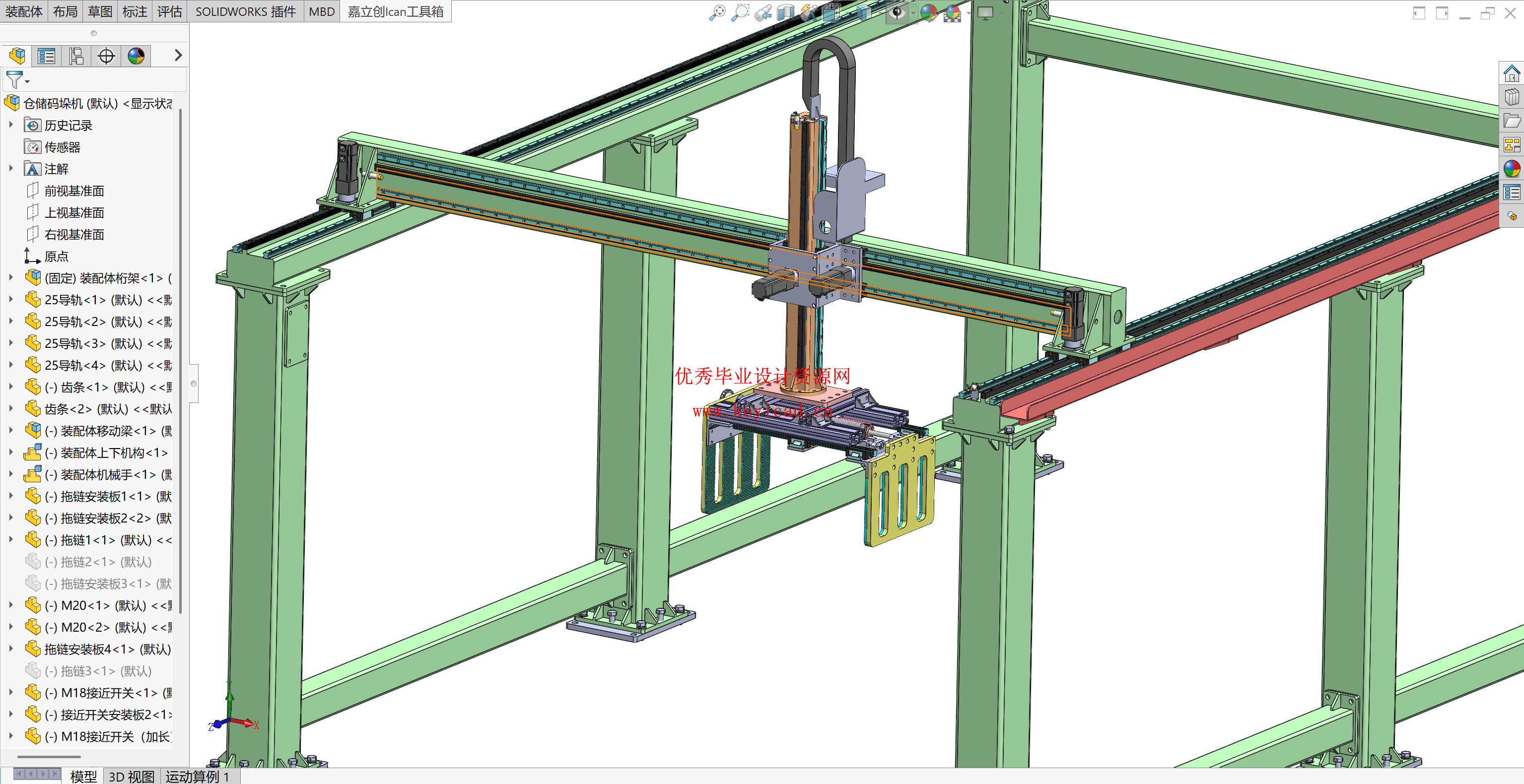Viewport: 1524px width, 784px height.
Task: Open the DisplayManager color sphere tab
Action: point(136,56)
